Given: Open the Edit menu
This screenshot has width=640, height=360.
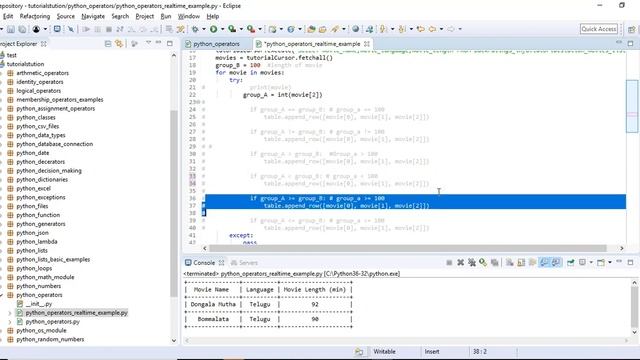Looking at the screenshot, I should click(x=8, y=16).
